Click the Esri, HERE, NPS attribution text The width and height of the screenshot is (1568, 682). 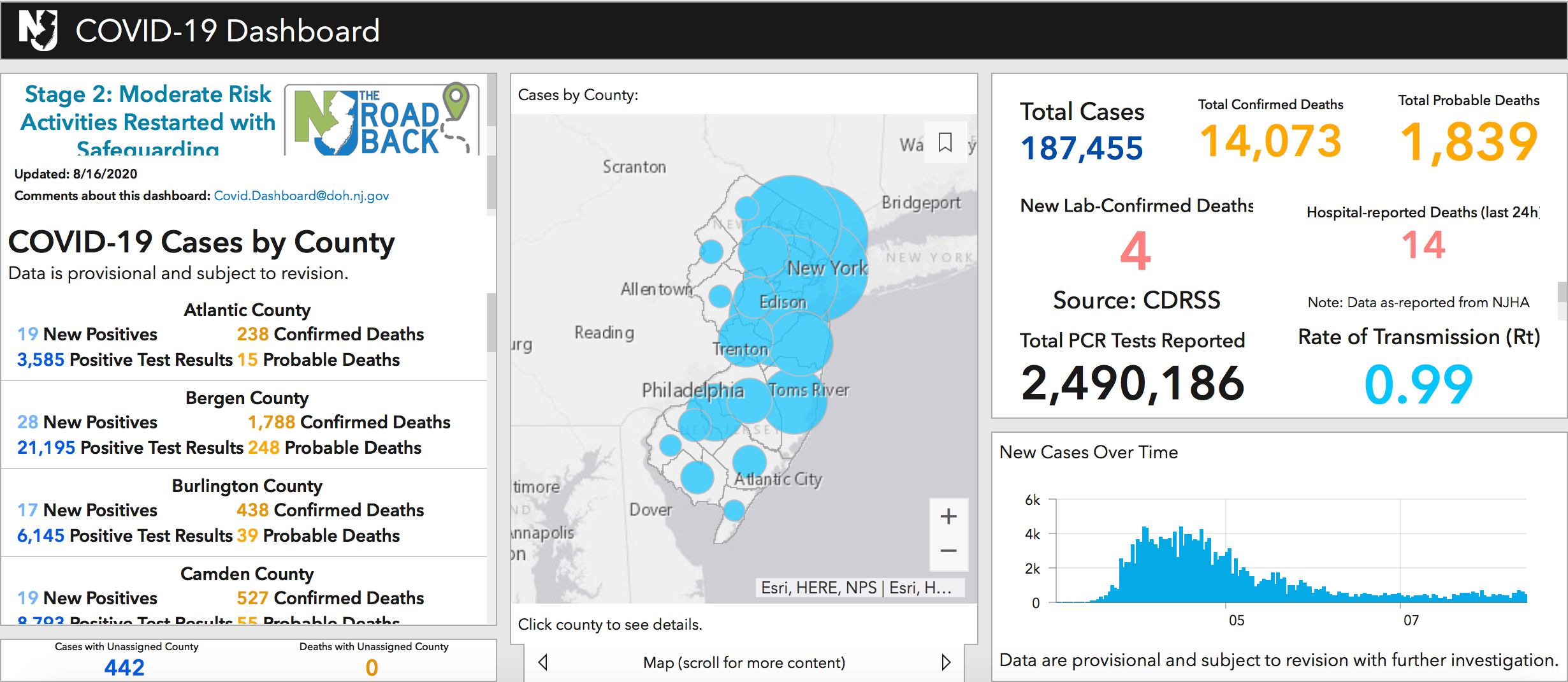[819, 588]
